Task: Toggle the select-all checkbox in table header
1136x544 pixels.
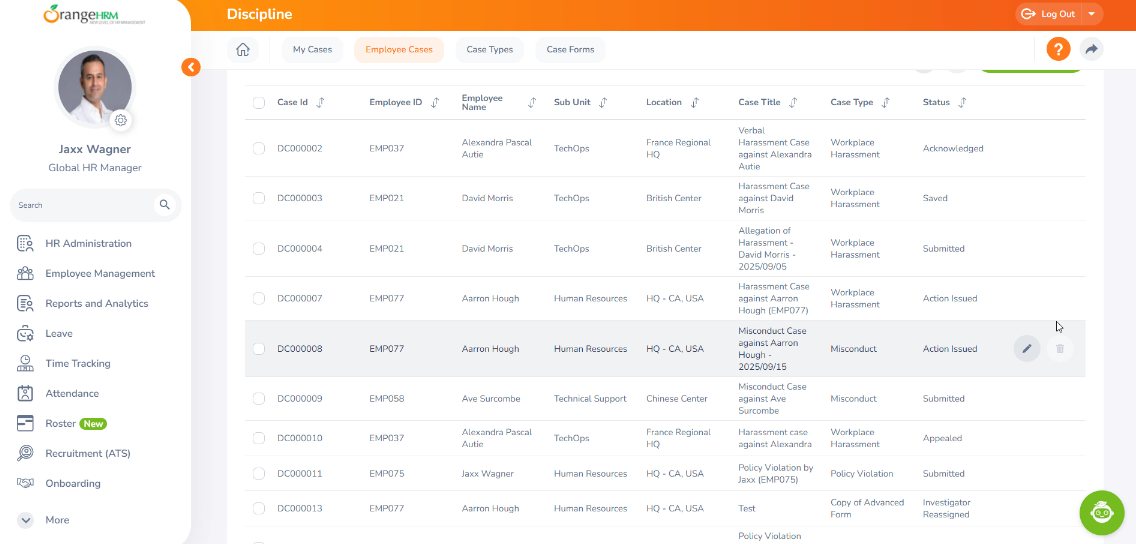Action: click(259, 102)
